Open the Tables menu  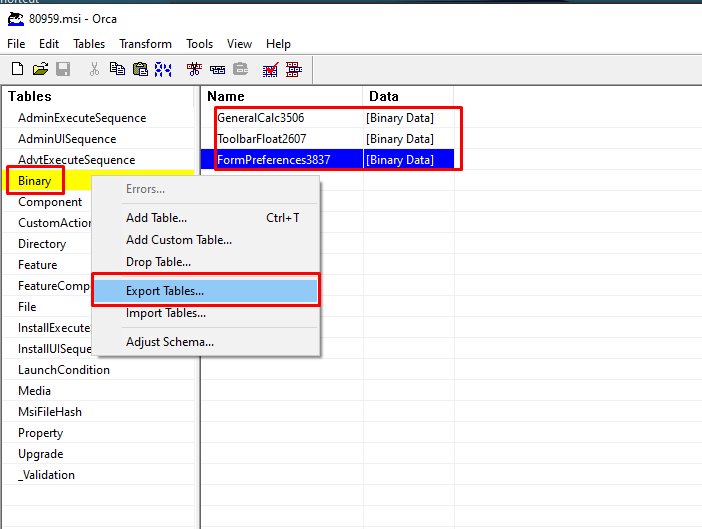[89, 44]
